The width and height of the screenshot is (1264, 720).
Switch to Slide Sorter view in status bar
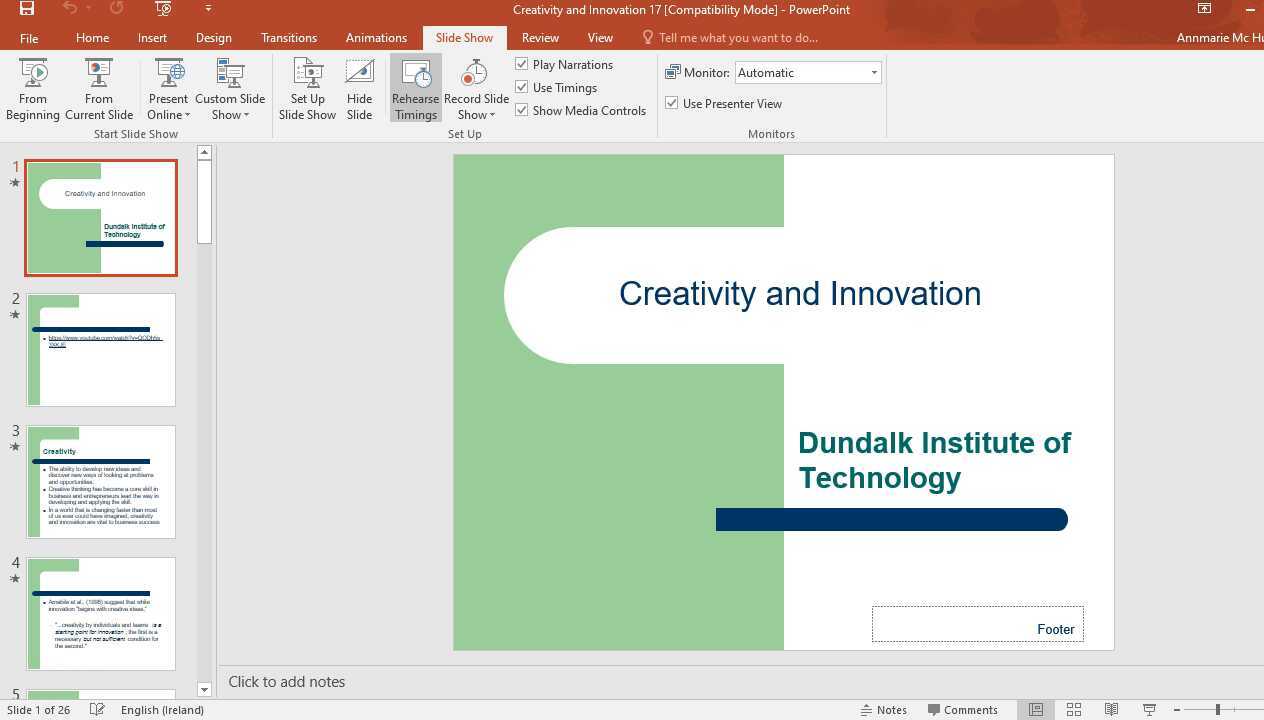click(x=1074, y=710)
